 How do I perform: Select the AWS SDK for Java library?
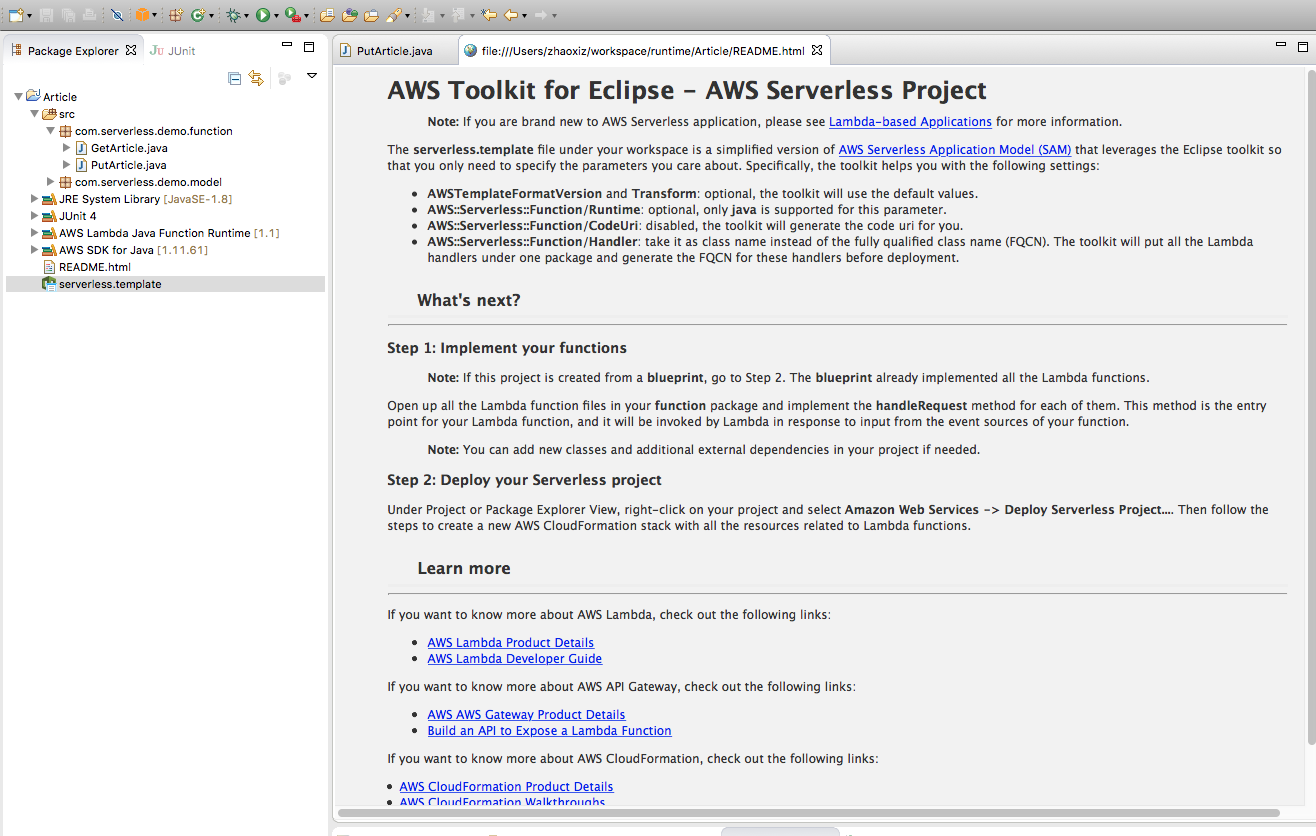coord(124,250)
